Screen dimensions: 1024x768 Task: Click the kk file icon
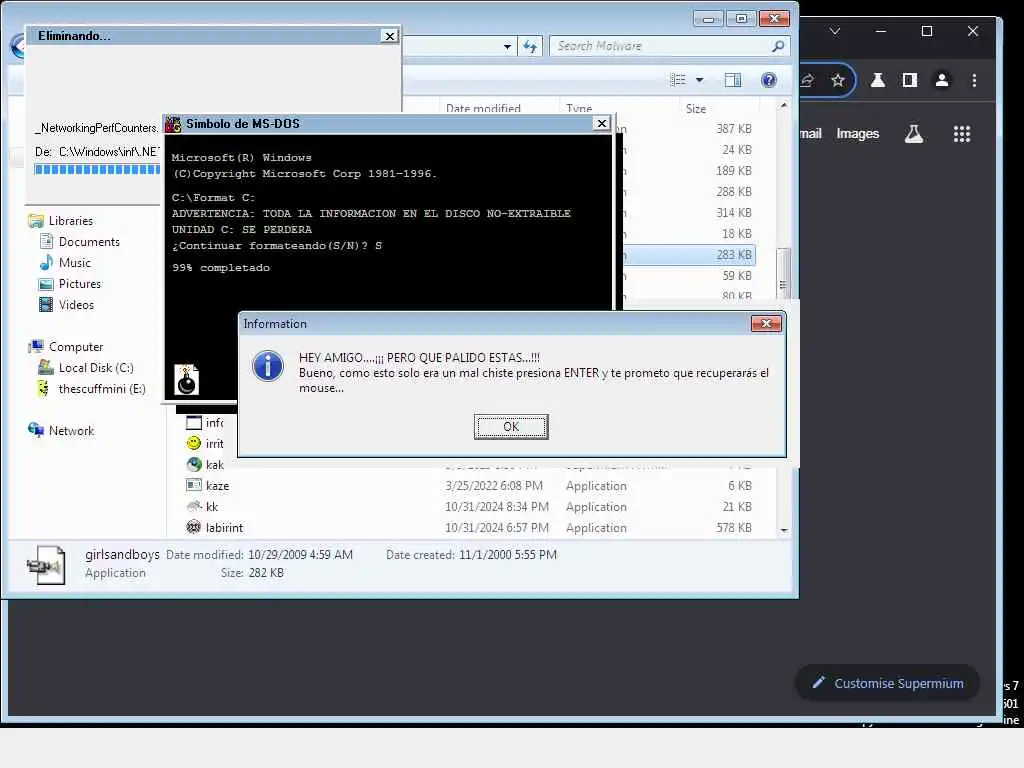tap(193, 506)
